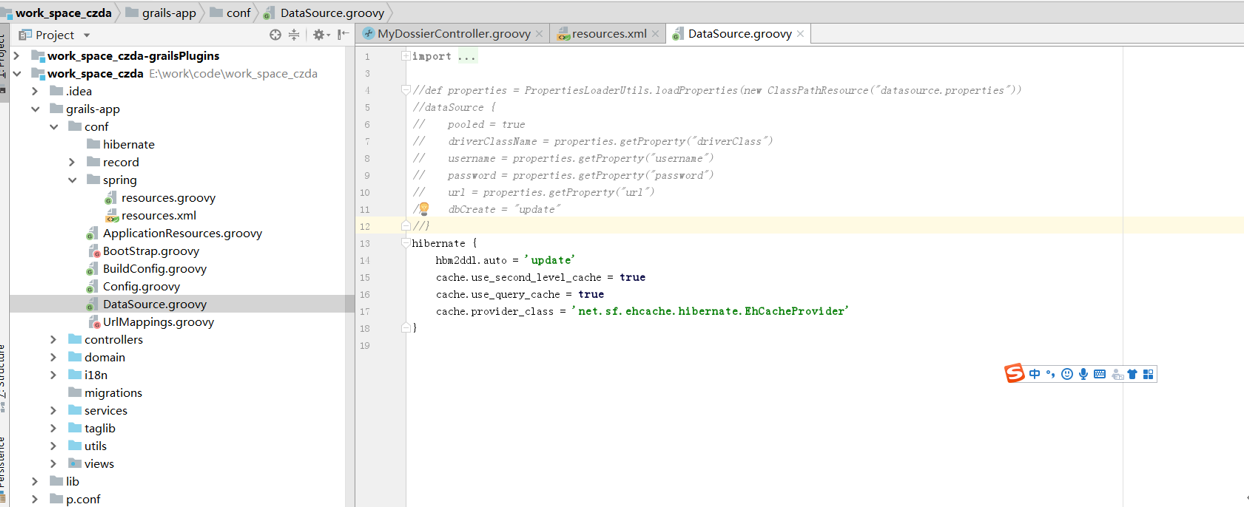The height and width of the screenshot is (507, 1249).
Task: Click the yellow lightbulb intention icon
Action: pos(424,209)
